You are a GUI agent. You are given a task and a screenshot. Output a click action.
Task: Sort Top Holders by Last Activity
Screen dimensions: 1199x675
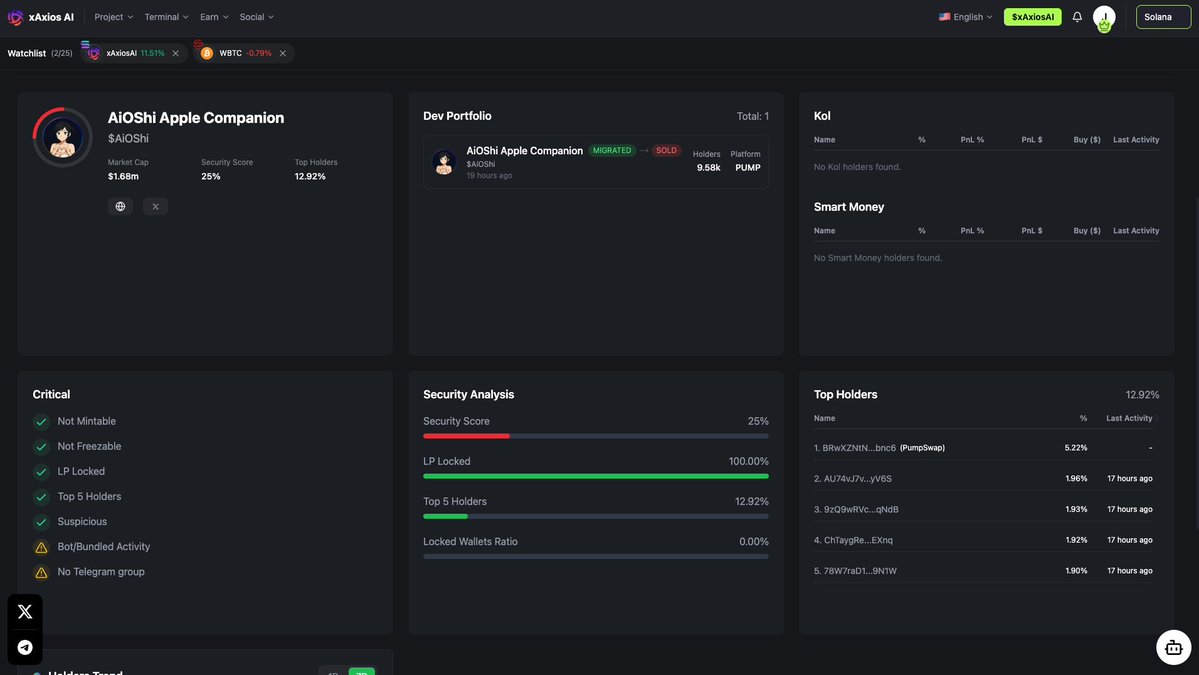pos(1129,418)
